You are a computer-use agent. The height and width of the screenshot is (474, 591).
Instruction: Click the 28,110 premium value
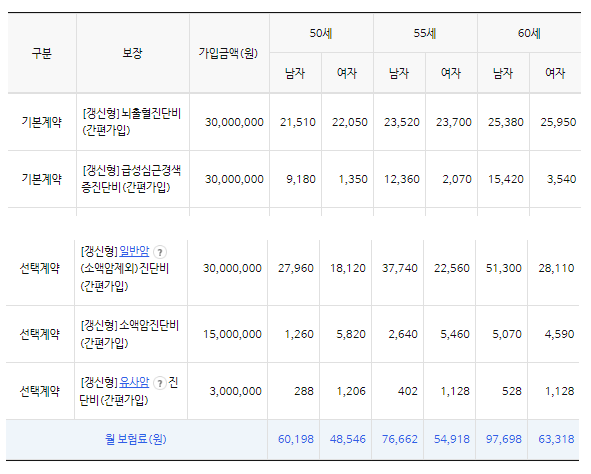556,268
